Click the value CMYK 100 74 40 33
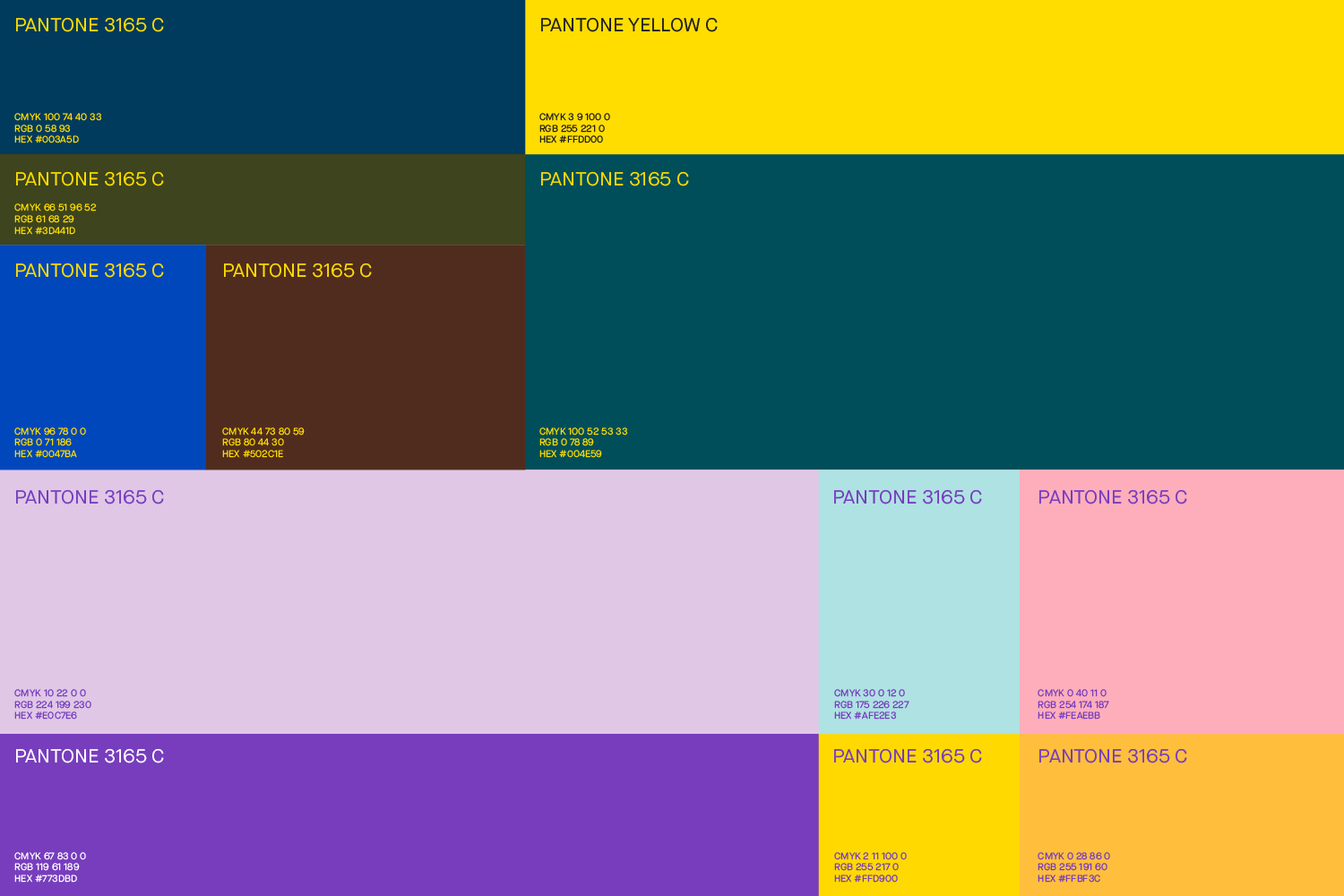Image resolution: width=1344 pixels, height=896 pixels. [58, 117]
